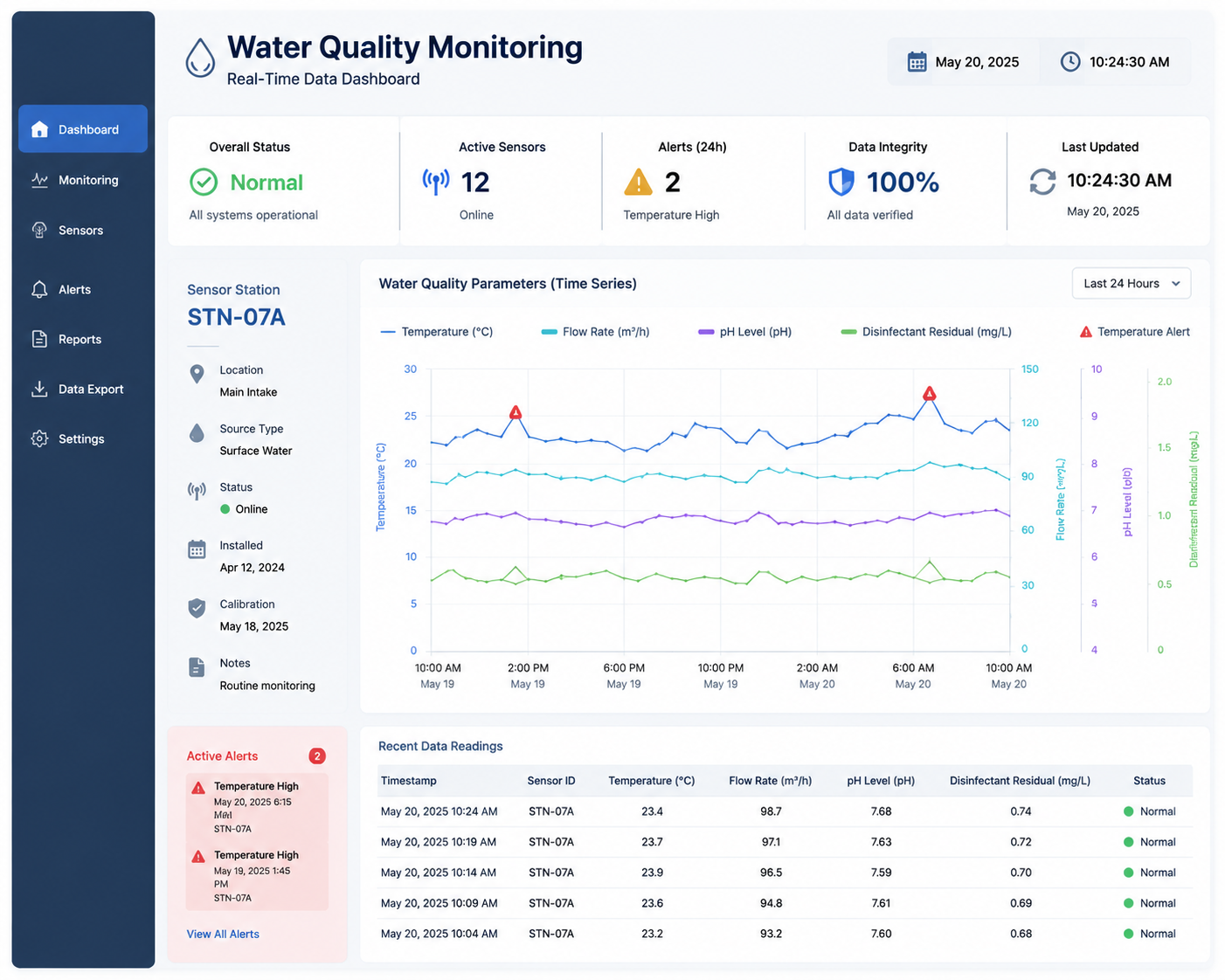
Task: Click the STN-07A station heading
Action: (236, 317)
